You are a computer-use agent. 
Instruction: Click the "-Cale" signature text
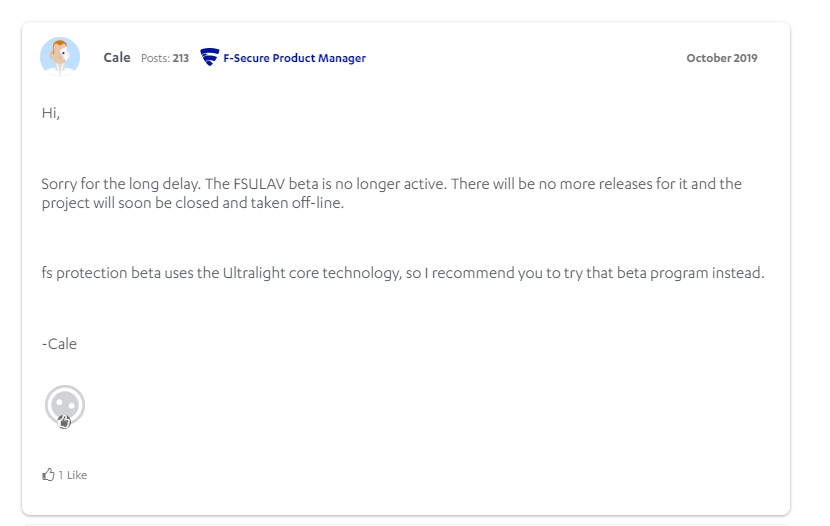pyautogui.click(x=59, y=344)
